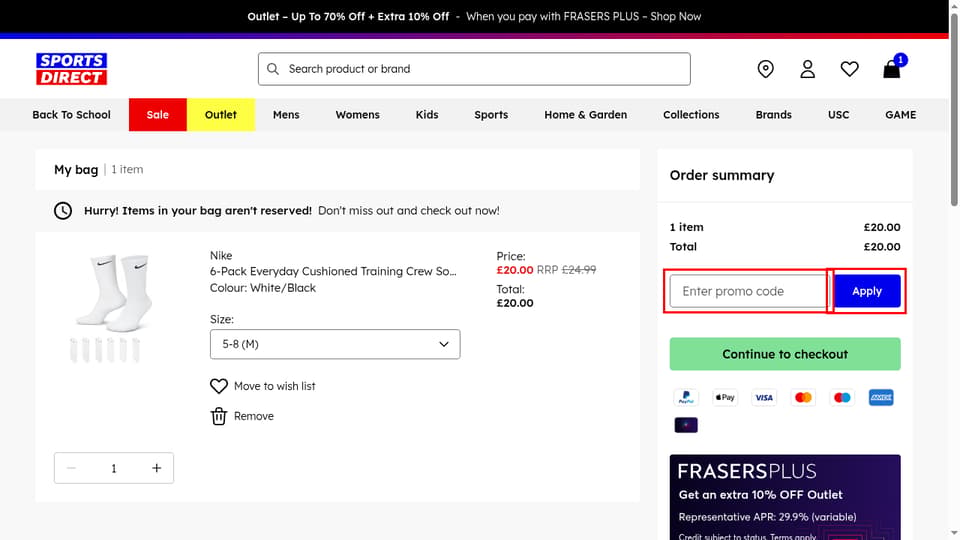Viewport: 960px width, 540px height.
Task: Open the GAME menu
Action: tap(901, 114)
